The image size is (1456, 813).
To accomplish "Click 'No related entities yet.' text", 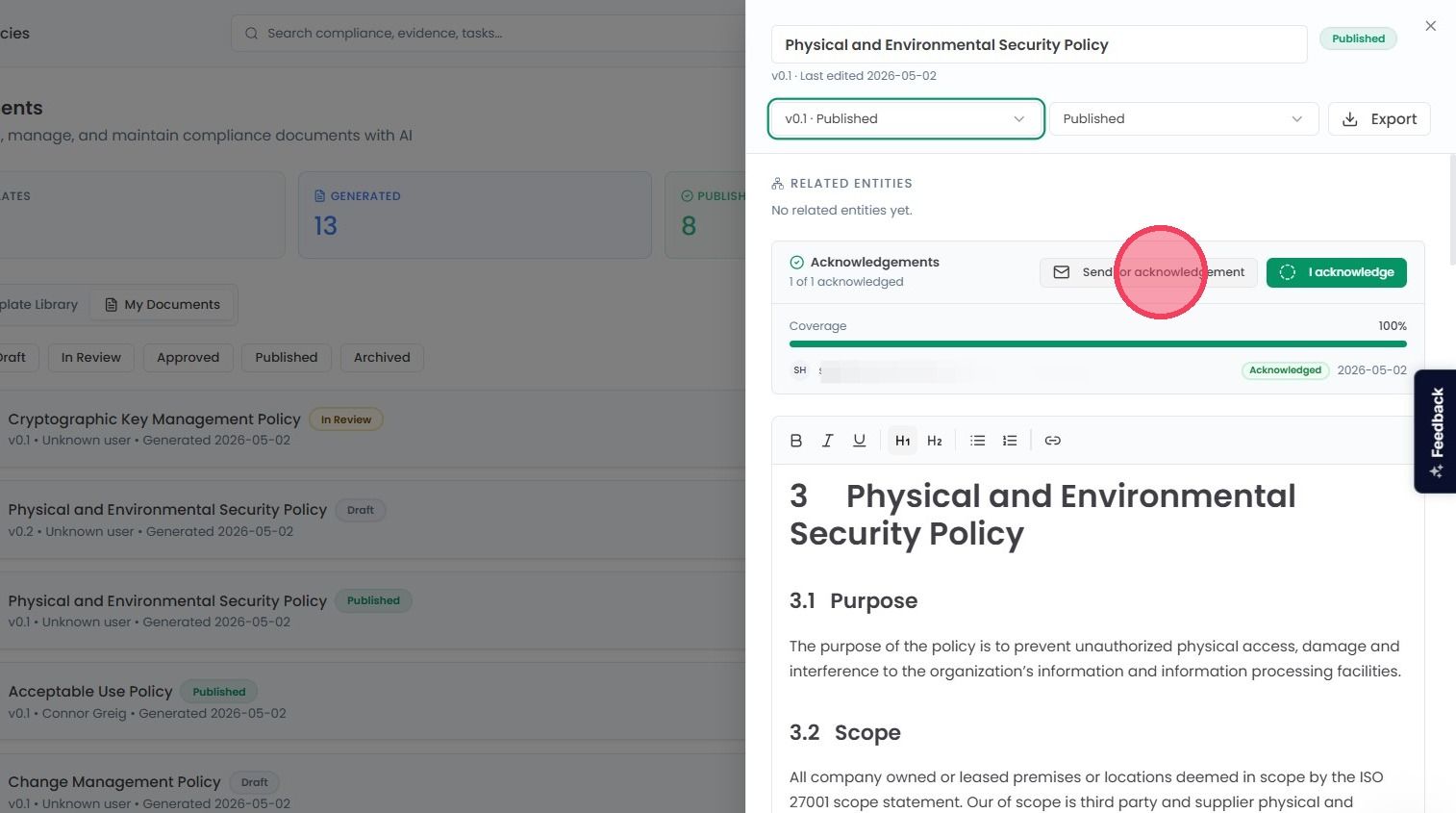I will [841, 211].
